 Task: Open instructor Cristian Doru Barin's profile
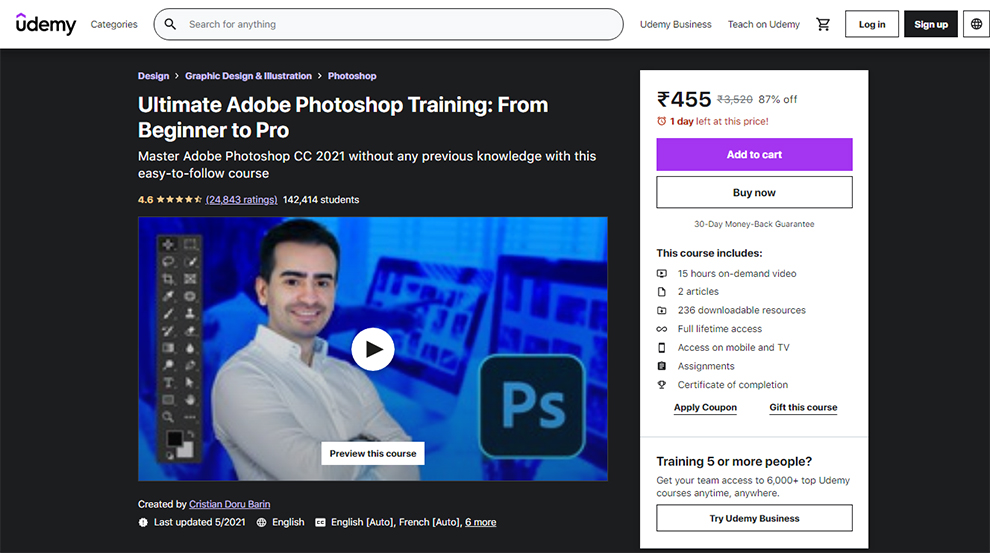[229, 504]
